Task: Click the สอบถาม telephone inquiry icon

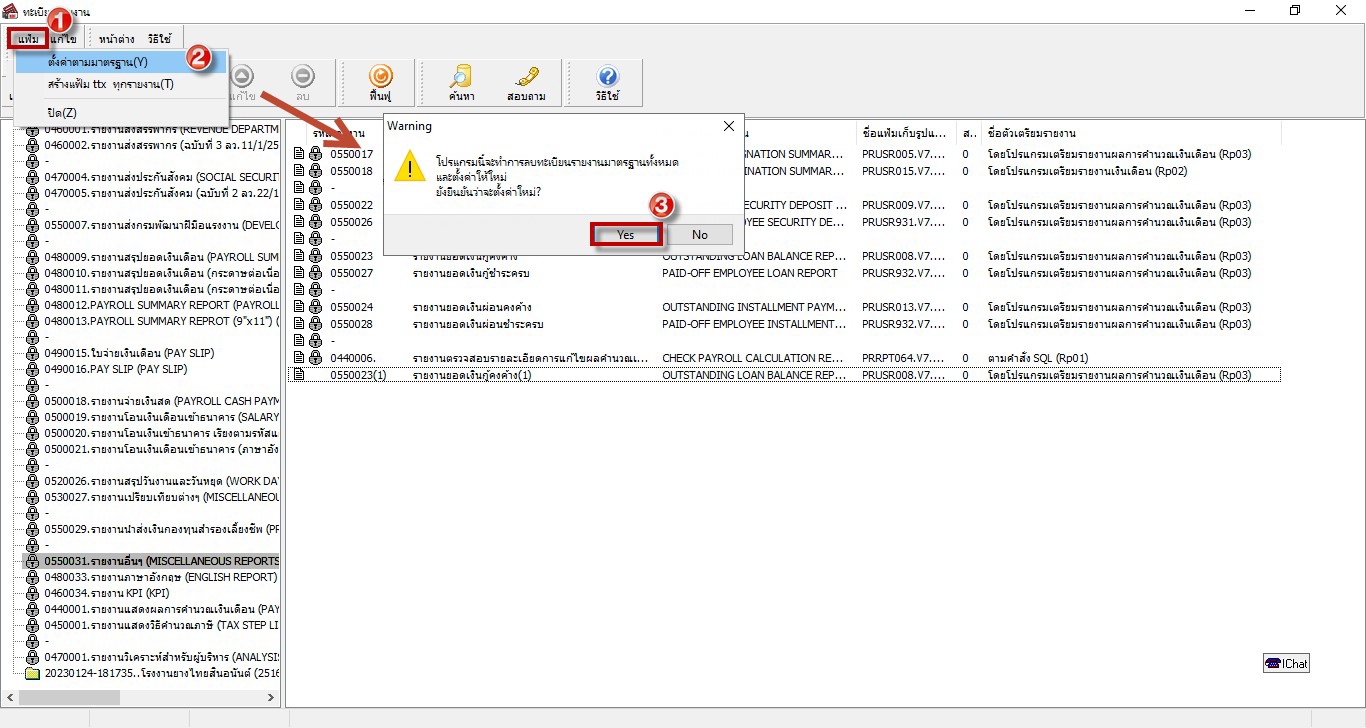Action: (x=526, y=78)
